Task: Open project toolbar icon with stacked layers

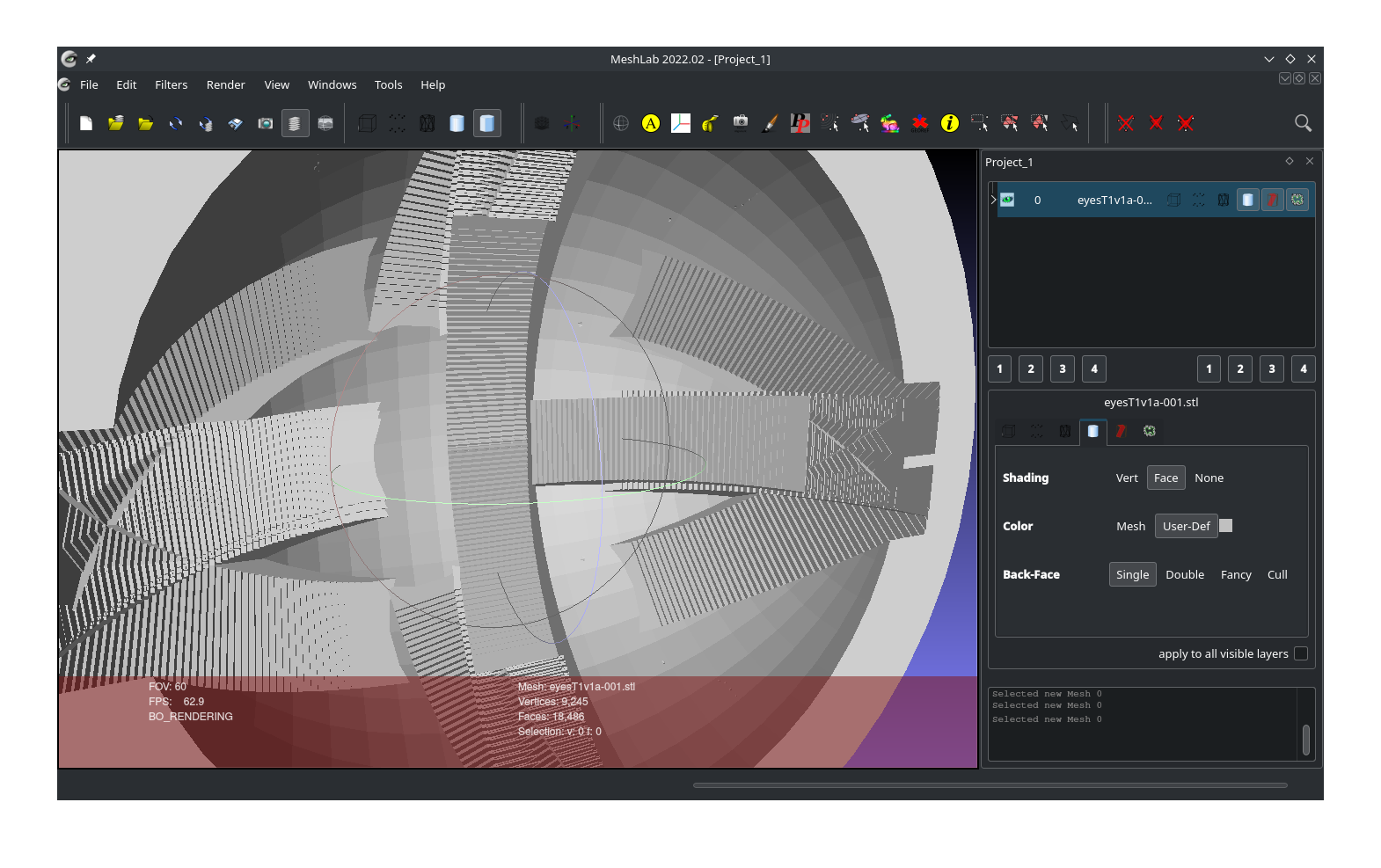Action: pos(116,123)
